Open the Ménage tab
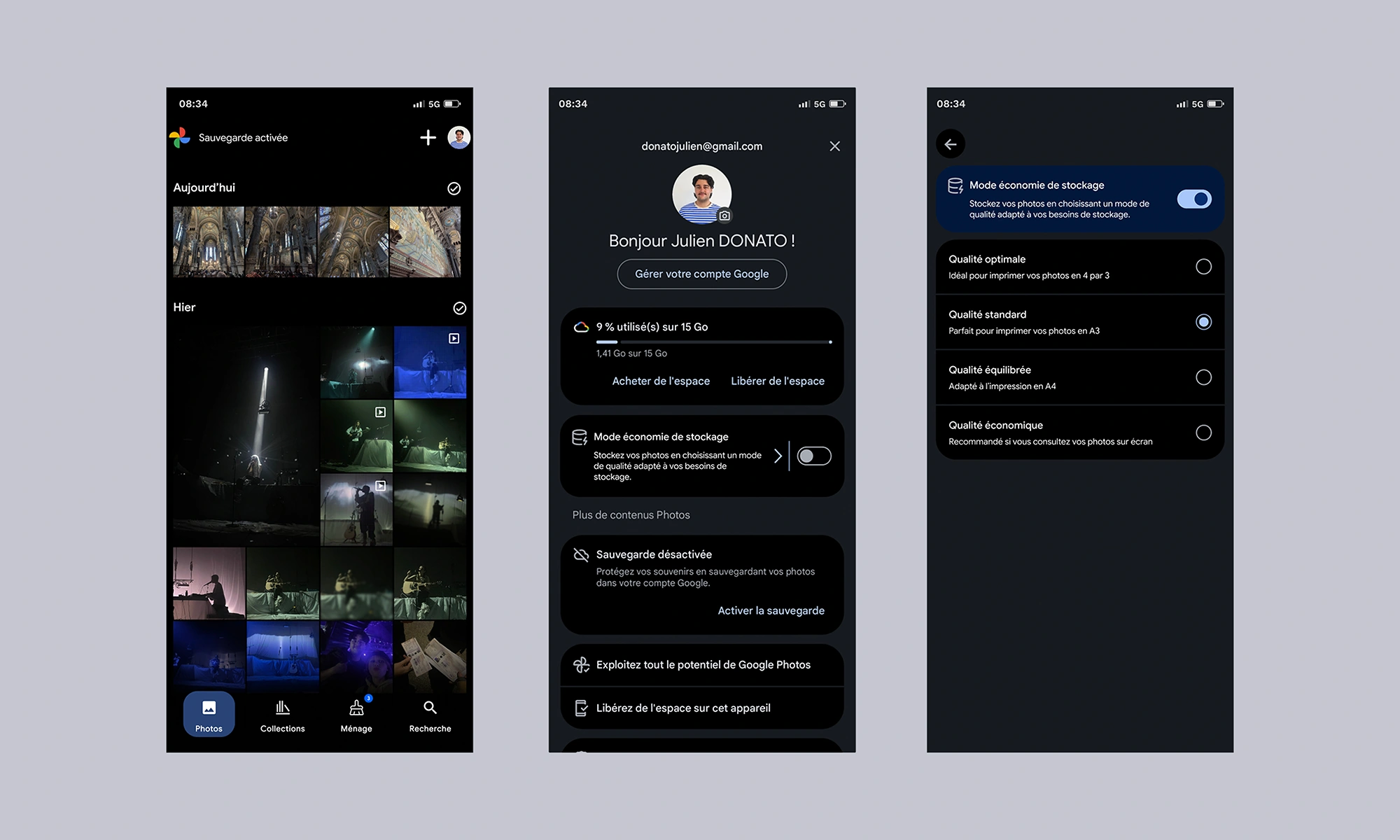Viewport: 1400px width, 840px height. click(356, 715)
